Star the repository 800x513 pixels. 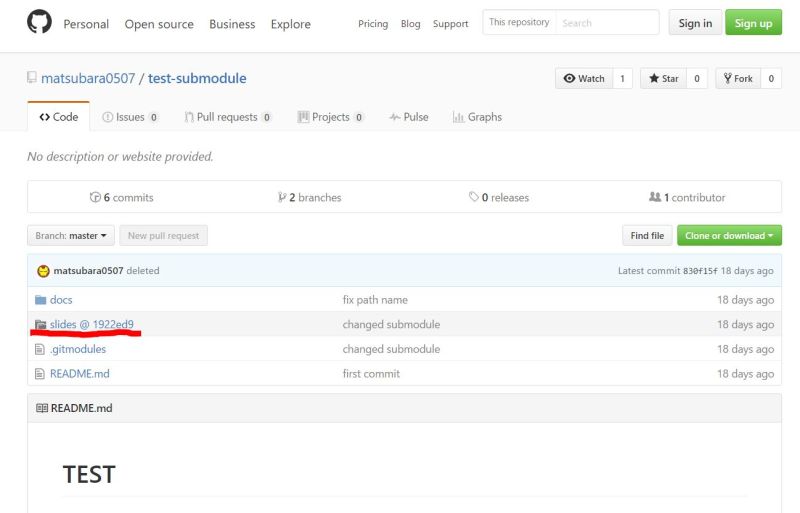tap(664, 79)
